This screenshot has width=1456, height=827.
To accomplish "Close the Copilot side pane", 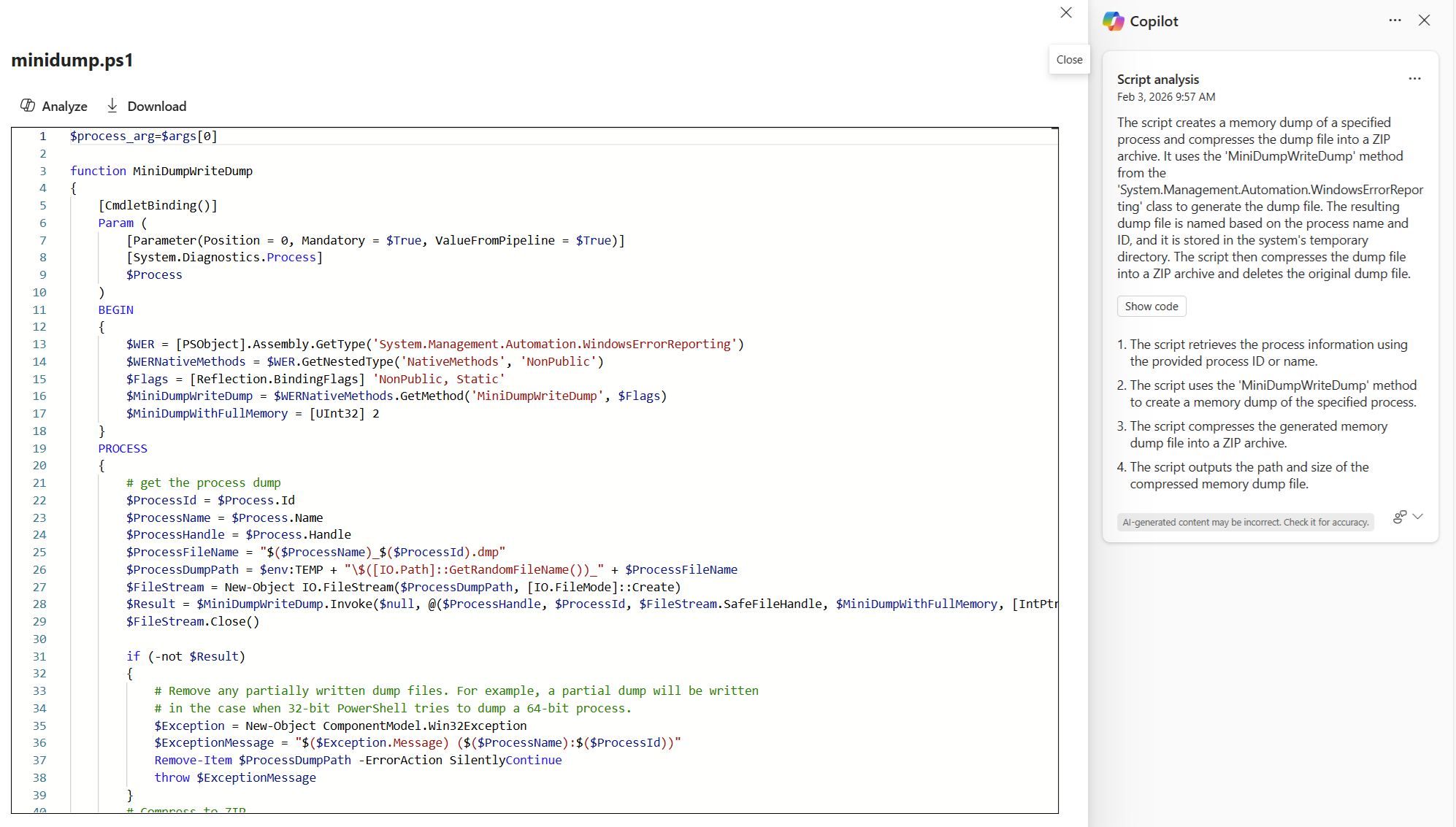I will click(1424, 20).
